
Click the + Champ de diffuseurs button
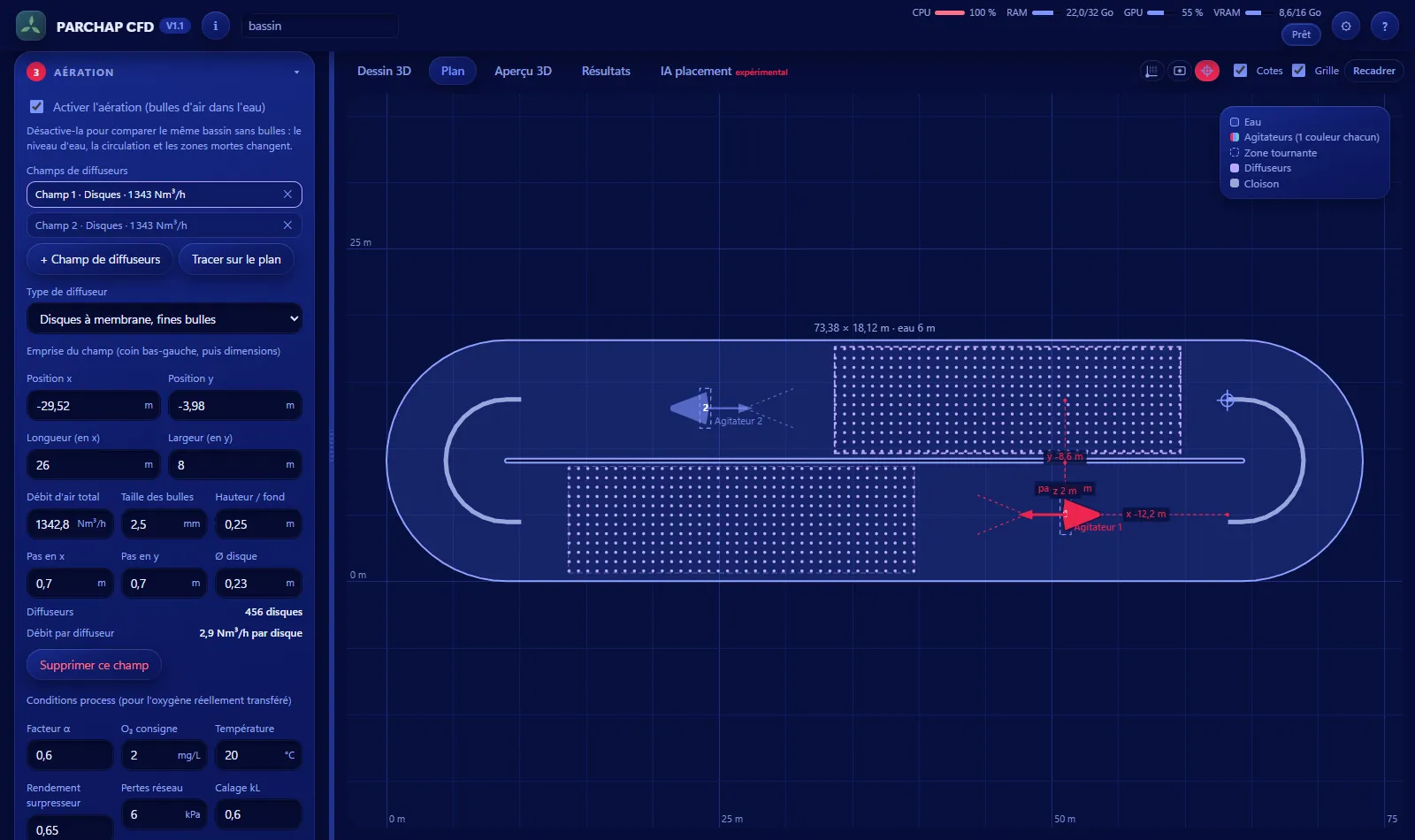coord(100,259)
